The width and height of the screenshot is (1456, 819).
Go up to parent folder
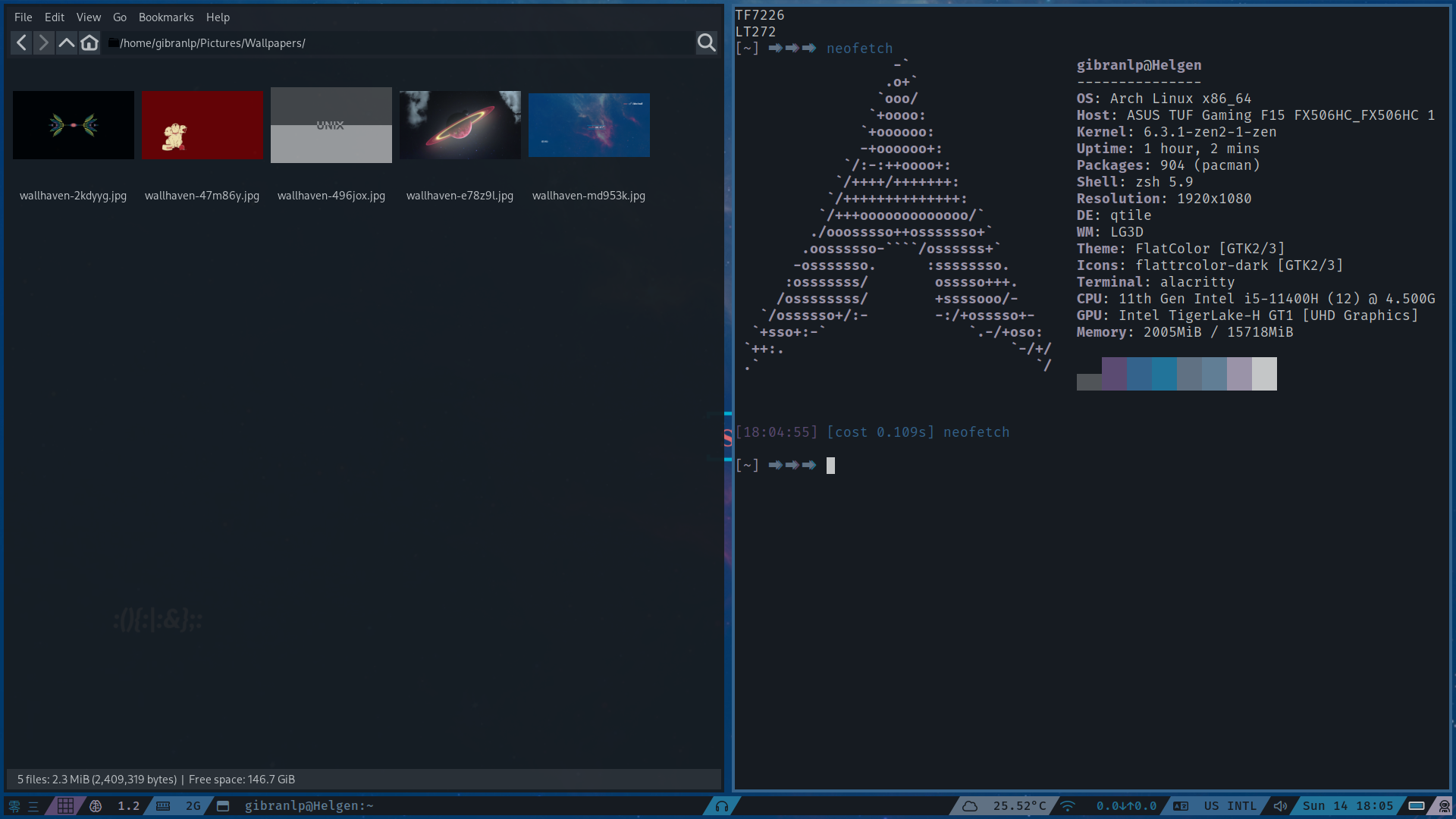coord(67,43)
